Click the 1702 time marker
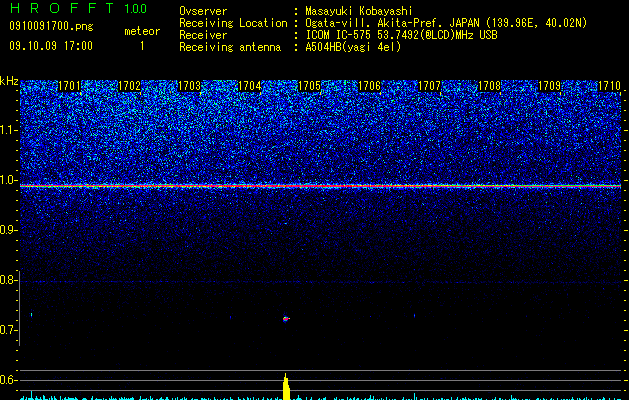Image resolution: width=629 pixels, height=400 pixels. coord(130,86)
